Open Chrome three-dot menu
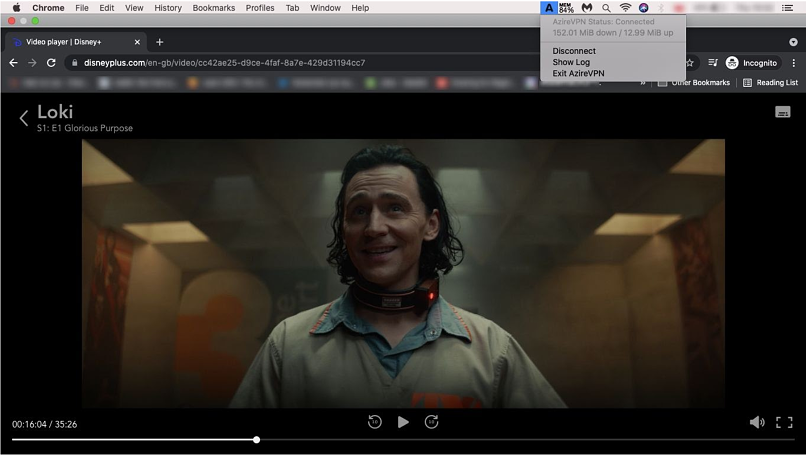 click(794, 63)
